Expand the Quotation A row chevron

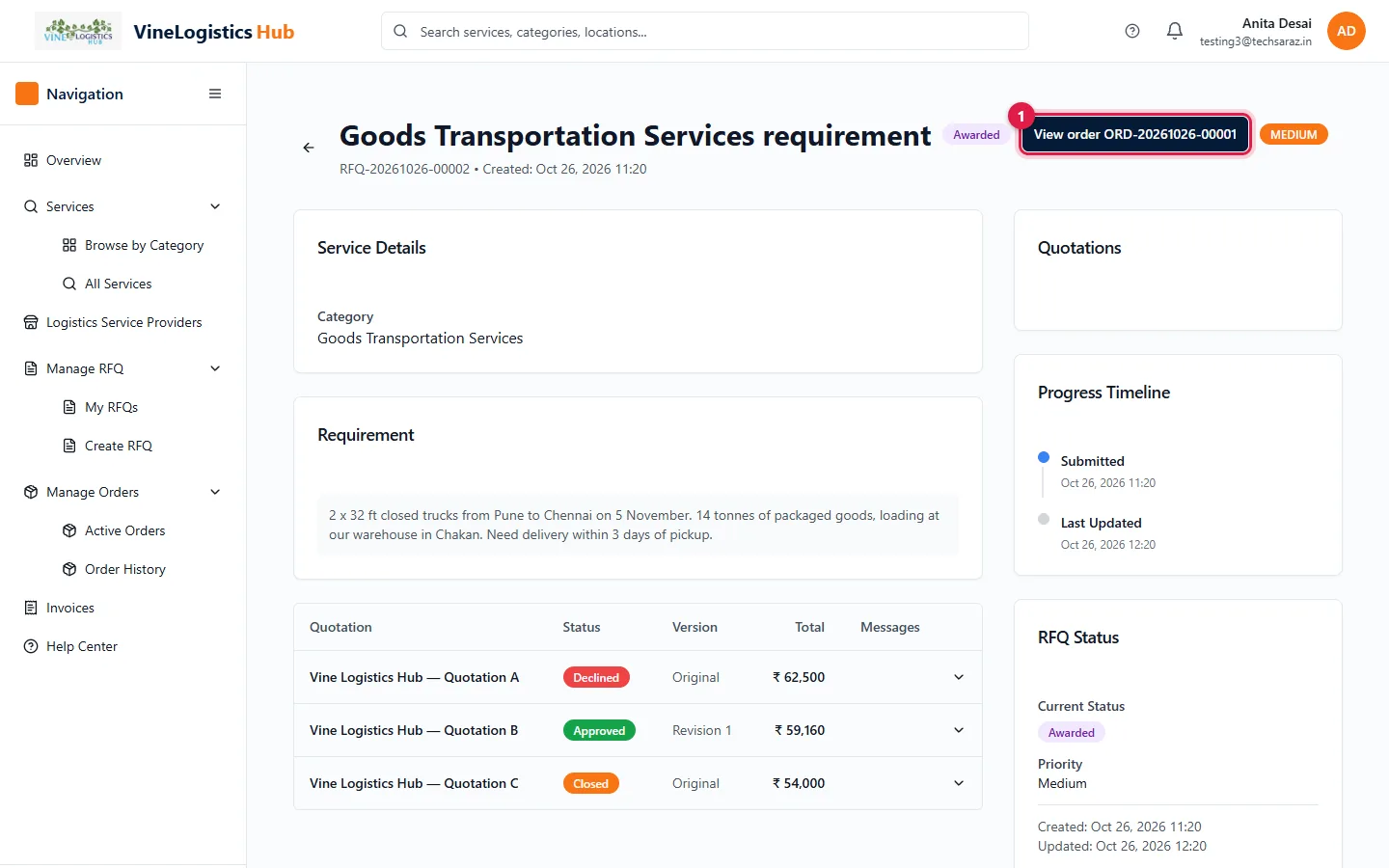coord(959,677)
